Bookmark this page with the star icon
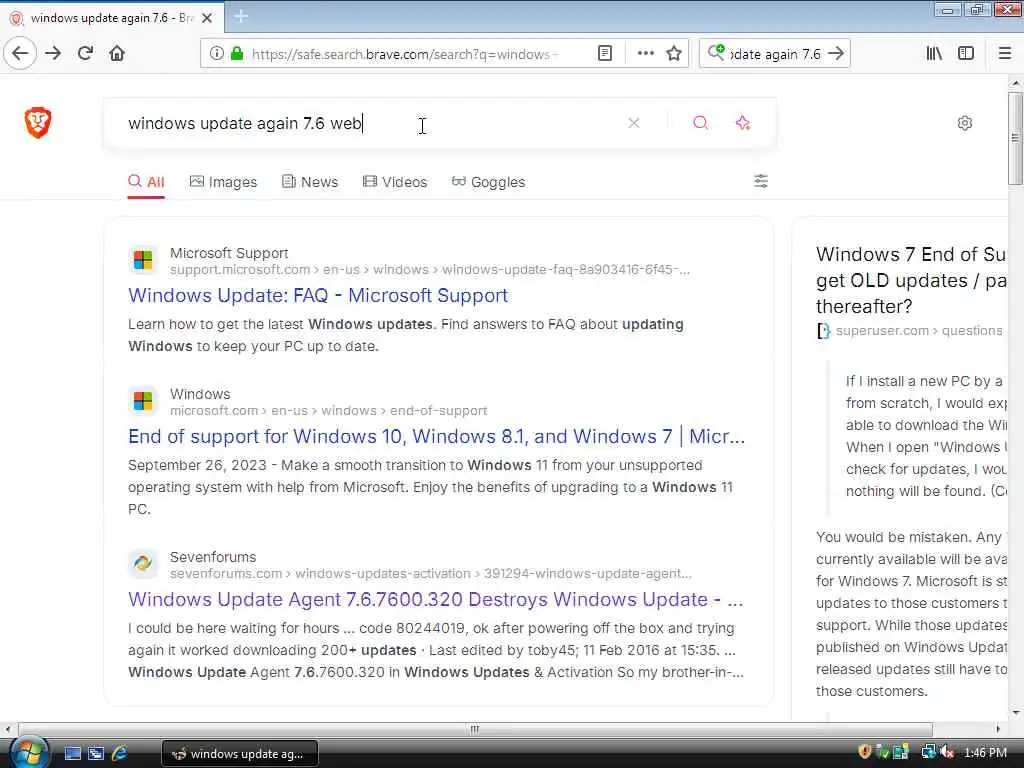Screen dimensions: 1024x768 point(674,54)
